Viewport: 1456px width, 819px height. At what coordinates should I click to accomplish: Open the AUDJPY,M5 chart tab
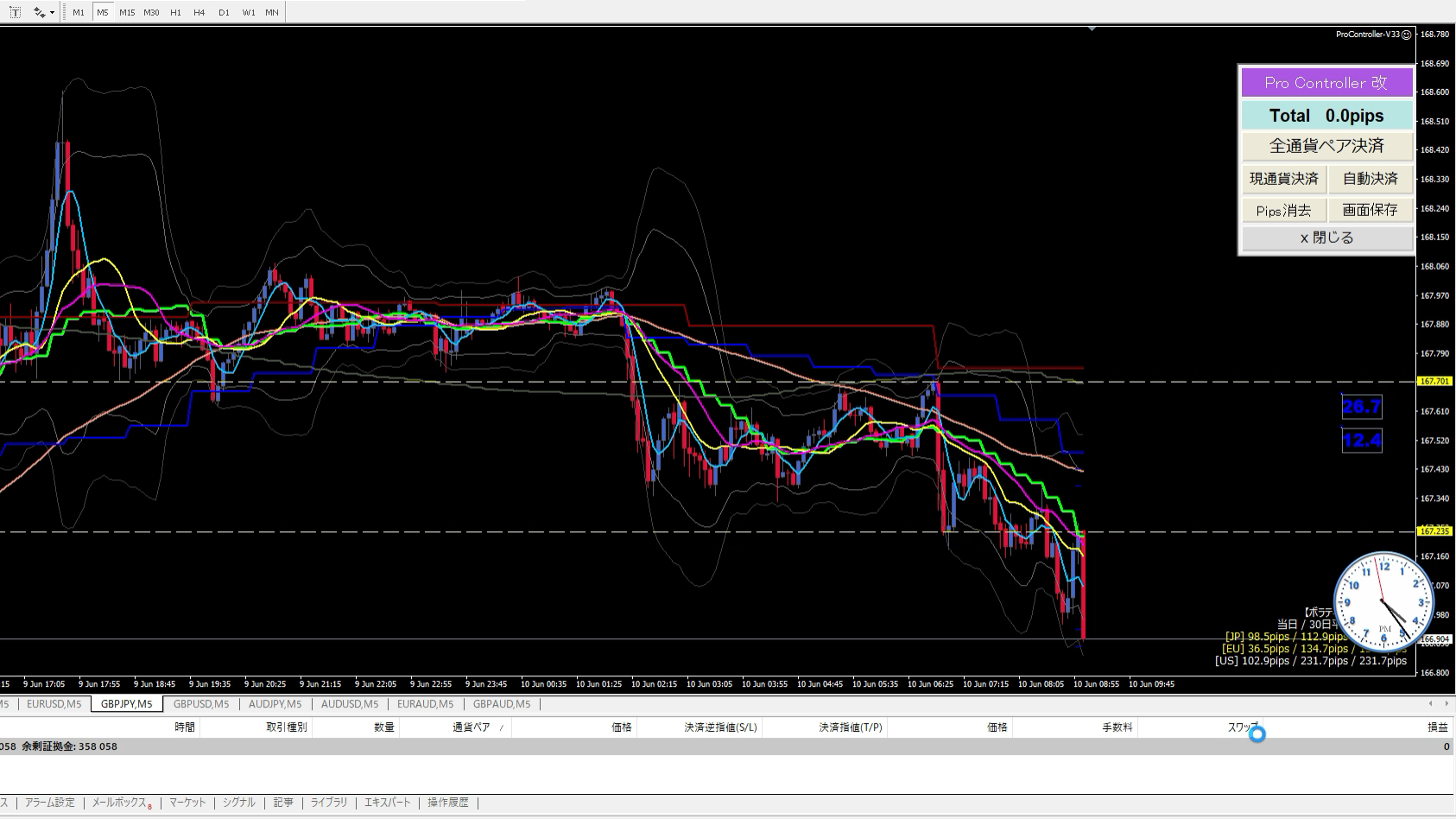click(275, 704)
